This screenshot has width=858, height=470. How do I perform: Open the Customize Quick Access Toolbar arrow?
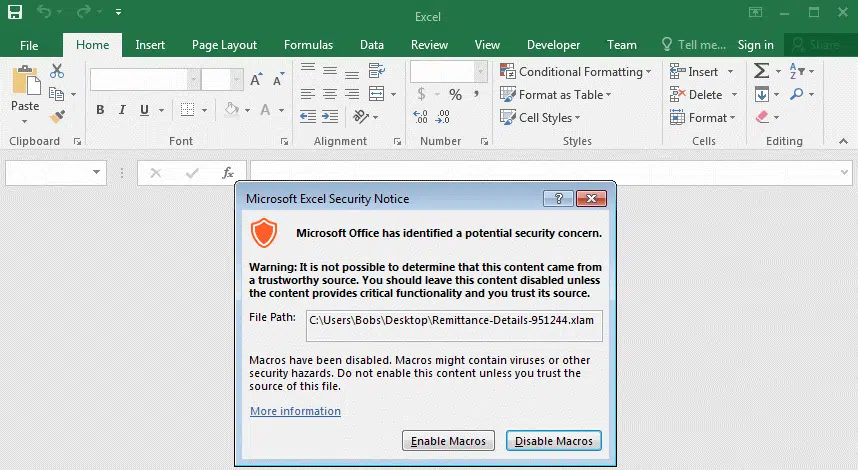pos(118,11)
